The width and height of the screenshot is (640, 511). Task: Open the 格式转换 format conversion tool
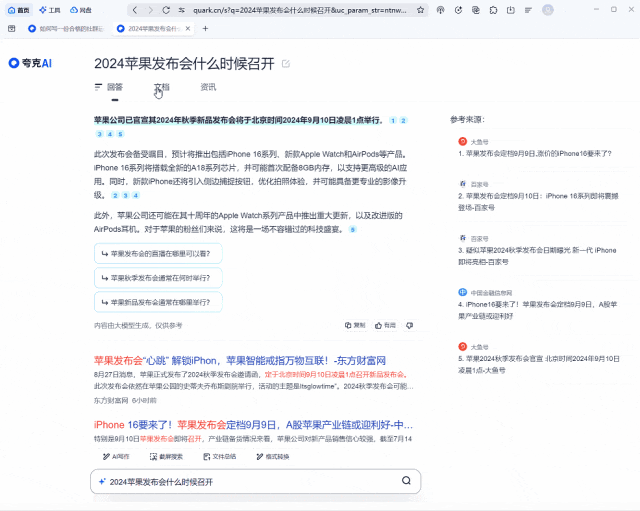tap(273, 456)
